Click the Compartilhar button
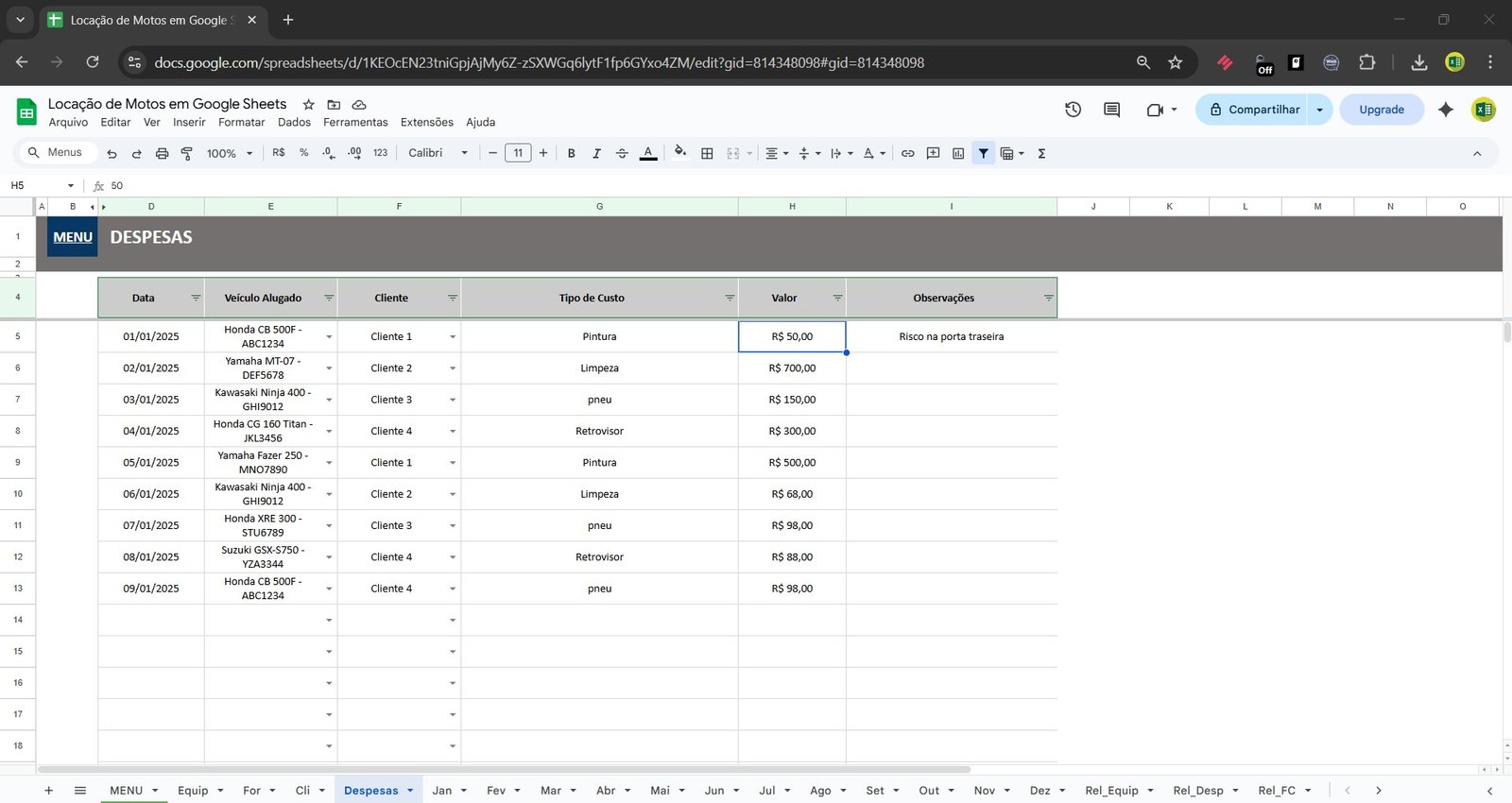 point(1253,110)
